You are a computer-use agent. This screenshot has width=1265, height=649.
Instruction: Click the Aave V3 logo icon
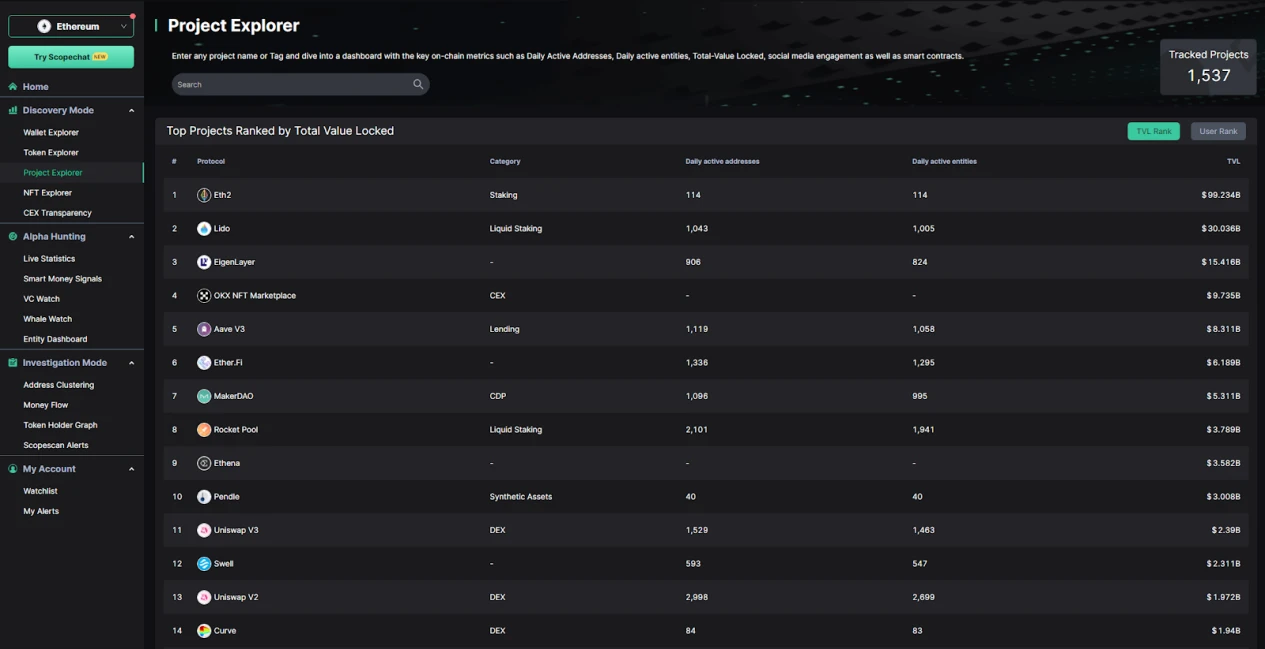(204, 329)
